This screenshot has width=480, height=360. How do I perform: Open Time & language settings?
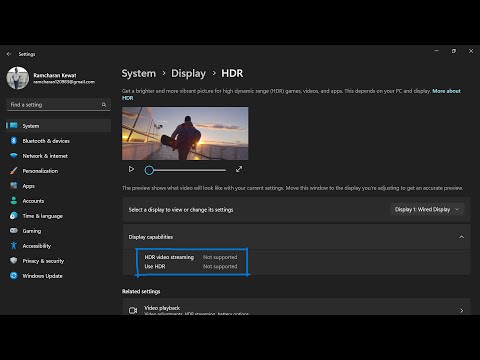click(x=42, y=216)
